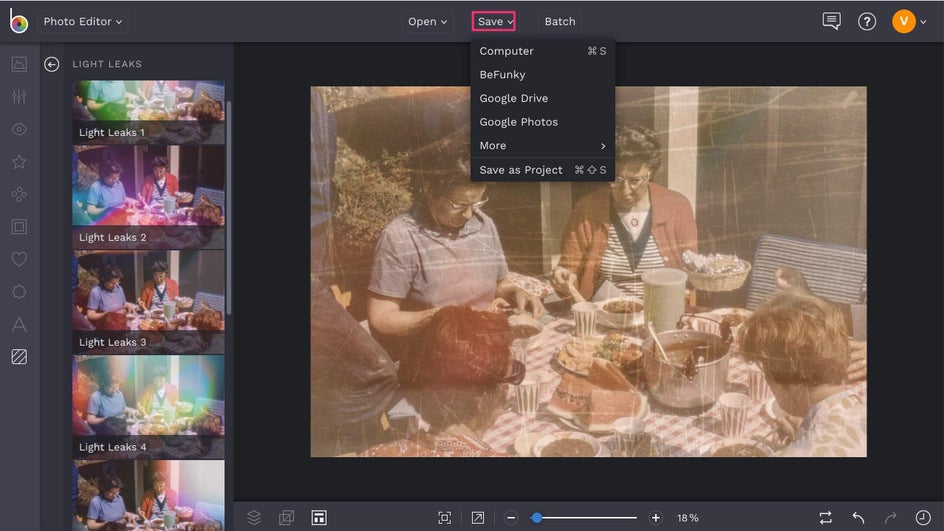Image resolution: width=944 pixels, height=531 pixels.
Task: Click the 18 % zoom value
Action: tap(688, 518)
